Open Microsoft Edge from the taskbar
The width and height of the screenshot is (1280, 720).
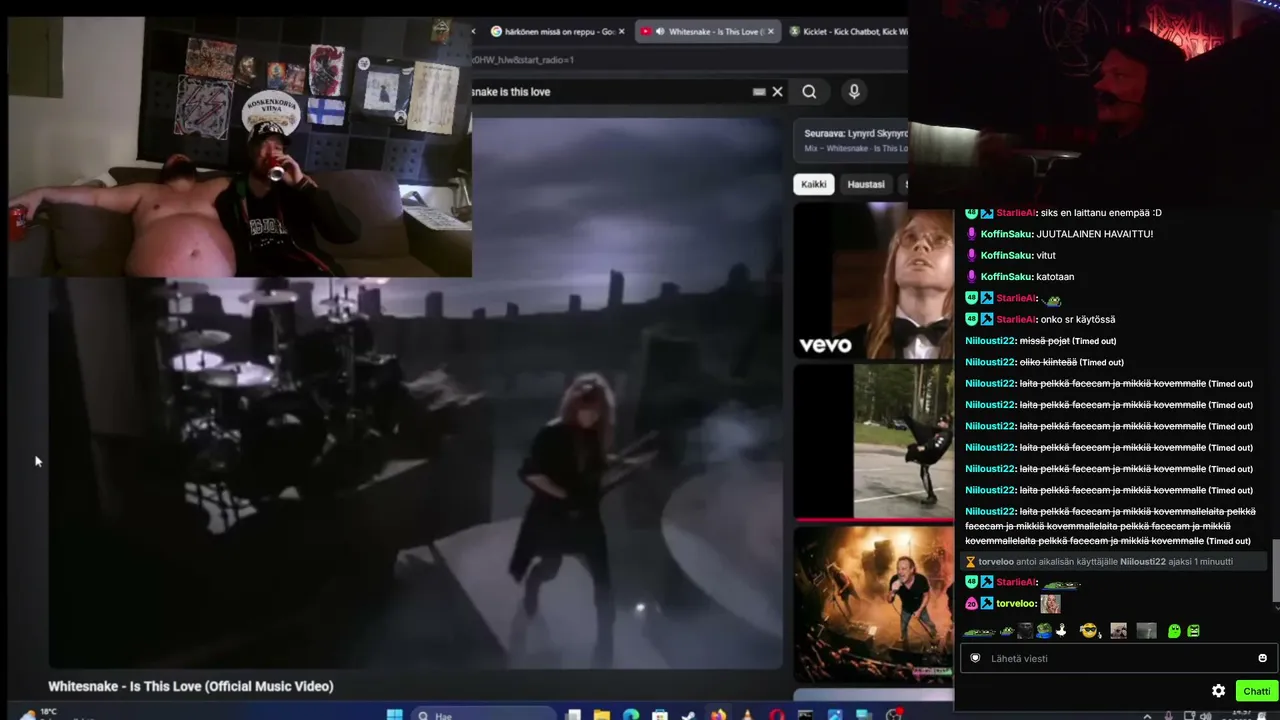coord(631,715)
